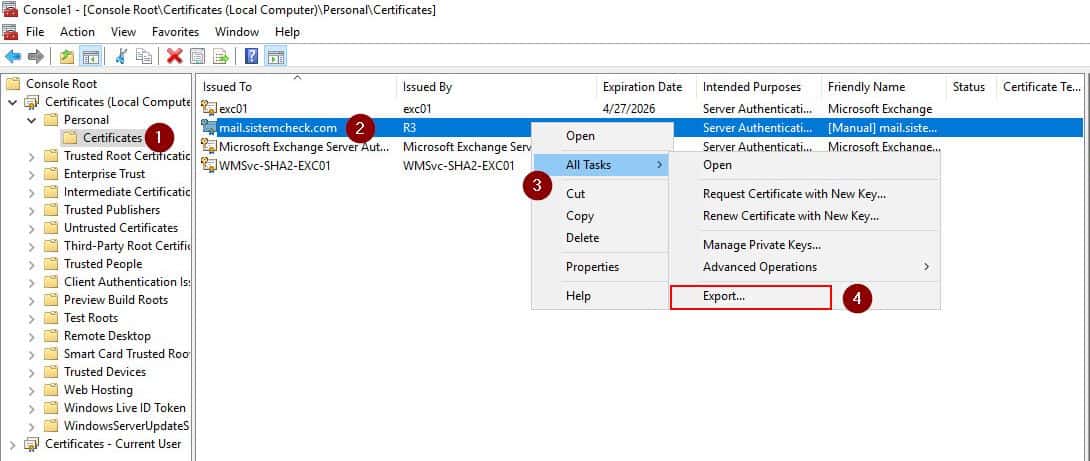Viewport: 1090px width, 461px height.
Task: Expand the Enterprise Trust node
Action: click(31, 174)
